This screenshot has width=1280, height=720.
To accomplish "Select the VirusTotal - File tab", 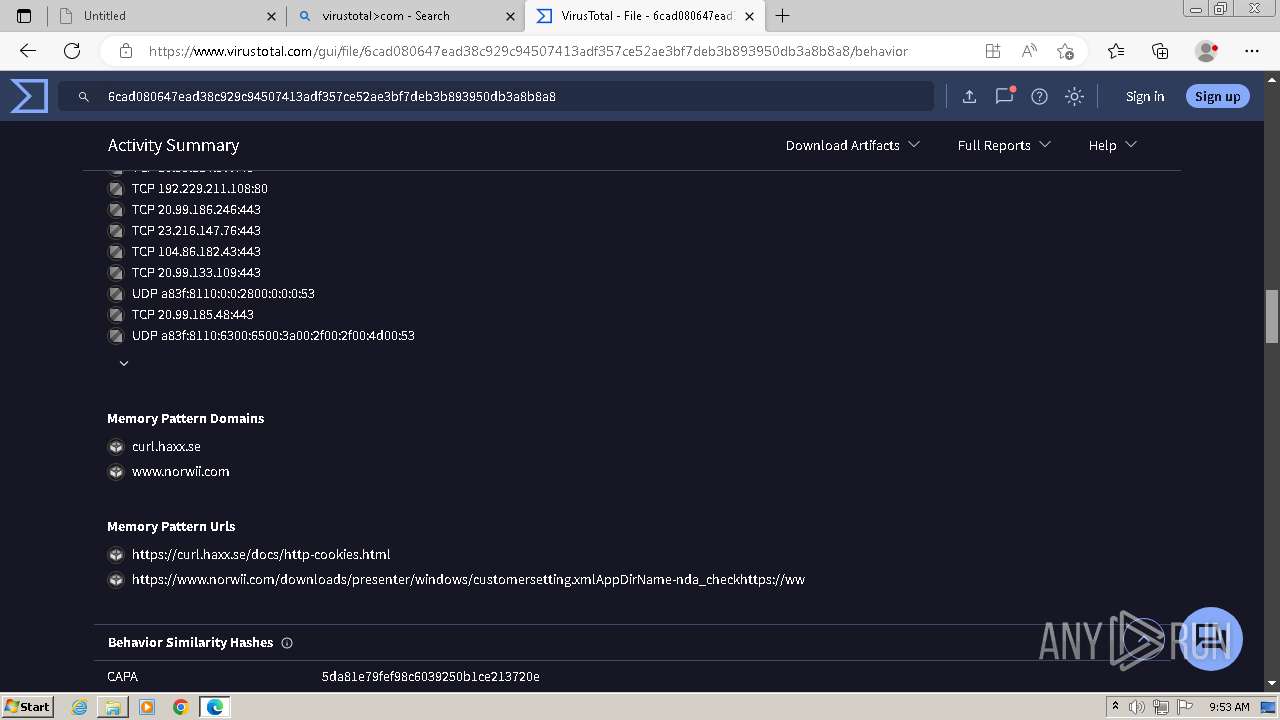I will (644, 15).
